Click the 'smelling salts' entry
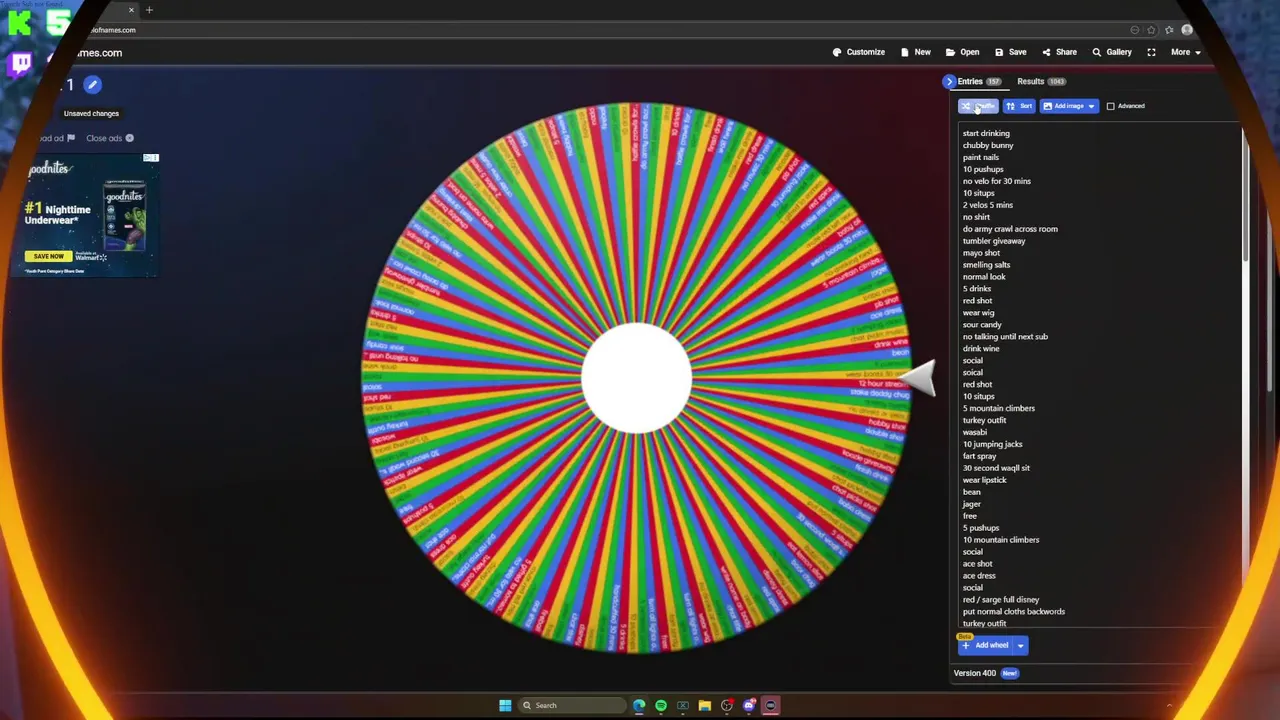1280x720 pixels. pos(986,265)
